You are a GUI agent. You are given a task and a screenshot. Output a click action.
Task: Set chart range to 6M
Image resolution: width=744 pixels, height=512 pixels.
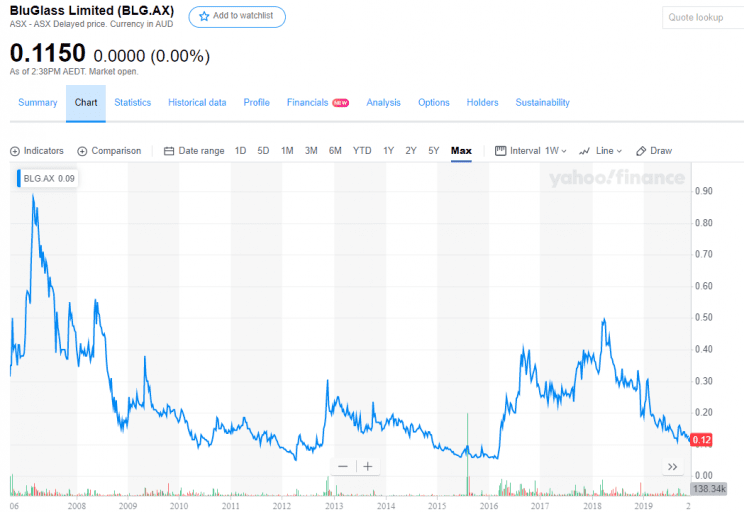click(x=335, y=151)
